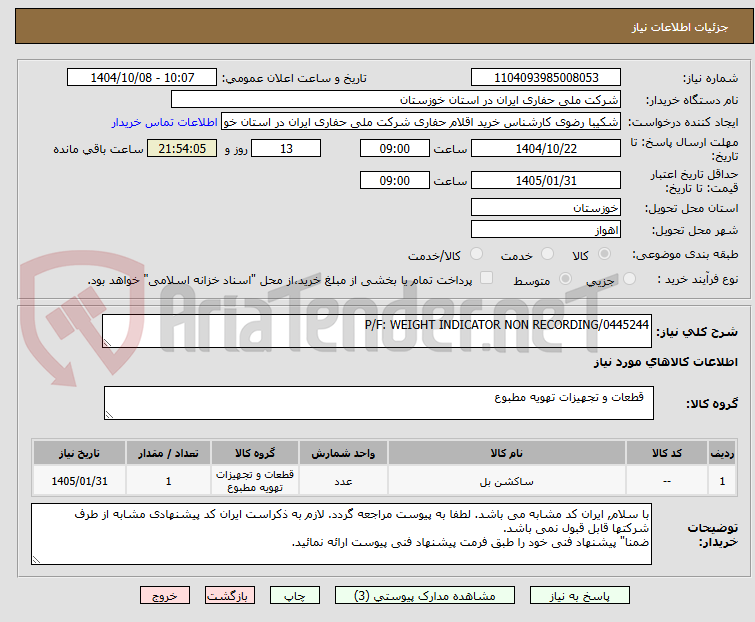
Task: Click the countdown timer 21:54:05 field
Action: pos(182,148)
